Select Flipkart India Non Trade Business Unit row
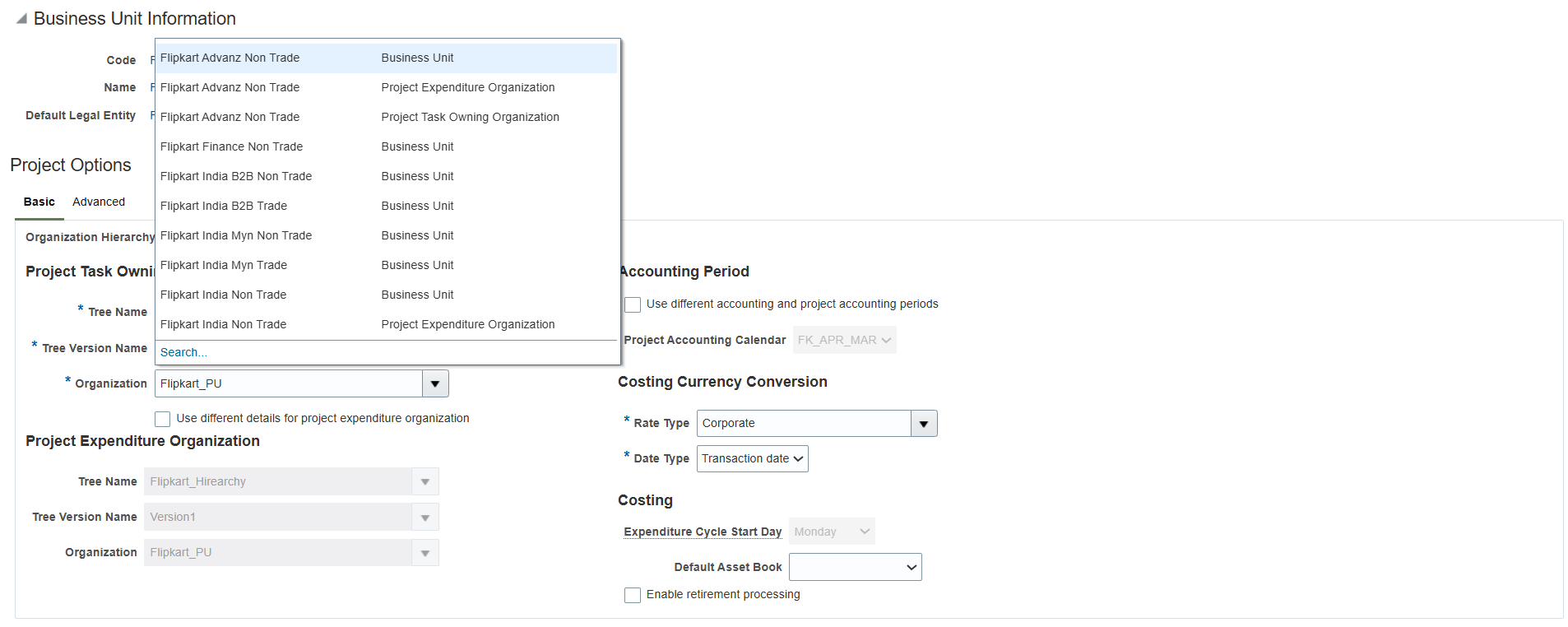 [387, 295]
